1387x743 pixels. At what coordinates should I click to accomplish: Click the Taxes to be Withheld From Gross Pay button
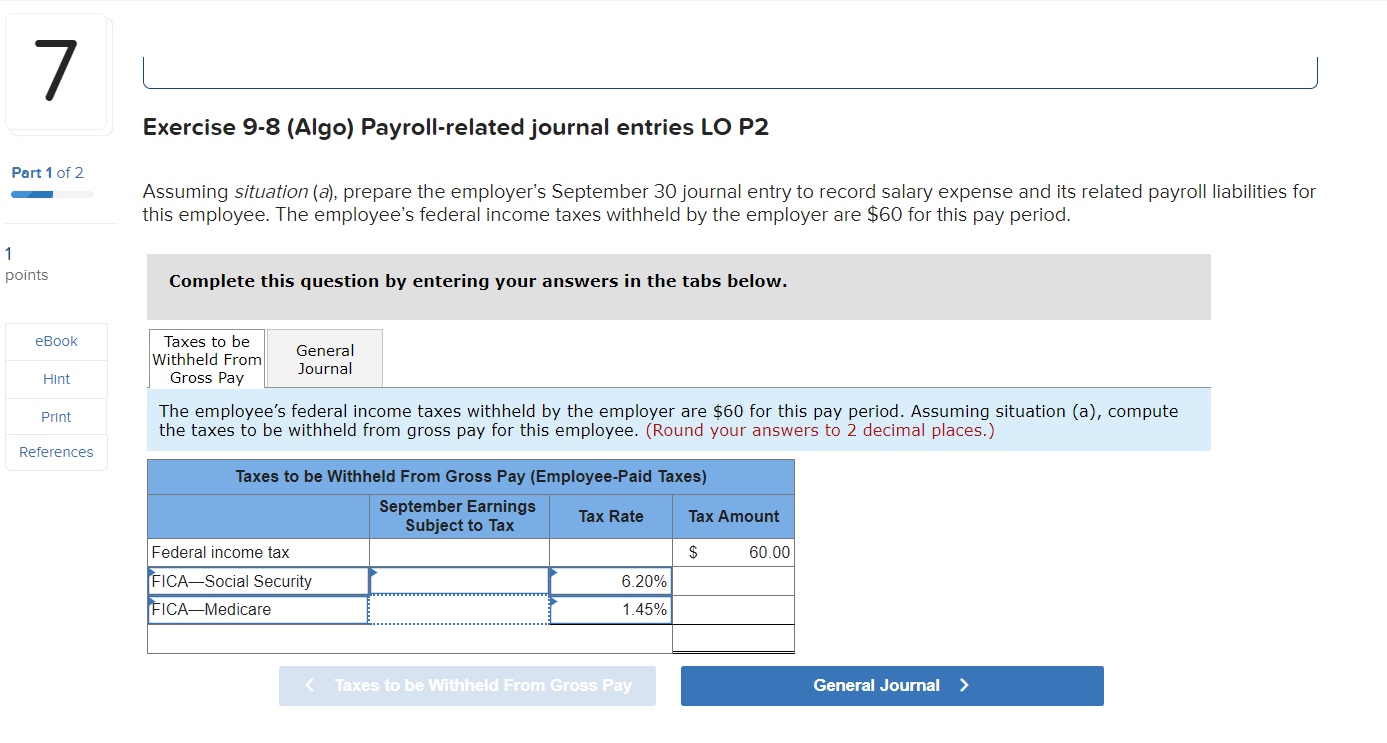(x=467, y=686)
